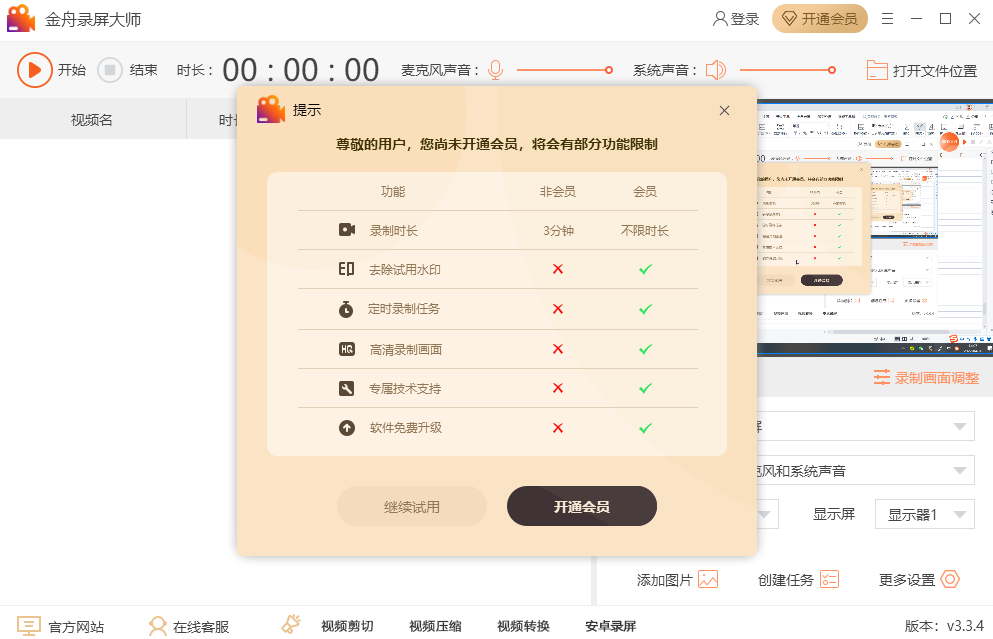Click the 专属技术支持 row text
The image size is (993, 639).
pyautogui.click(x=405, y=389)
